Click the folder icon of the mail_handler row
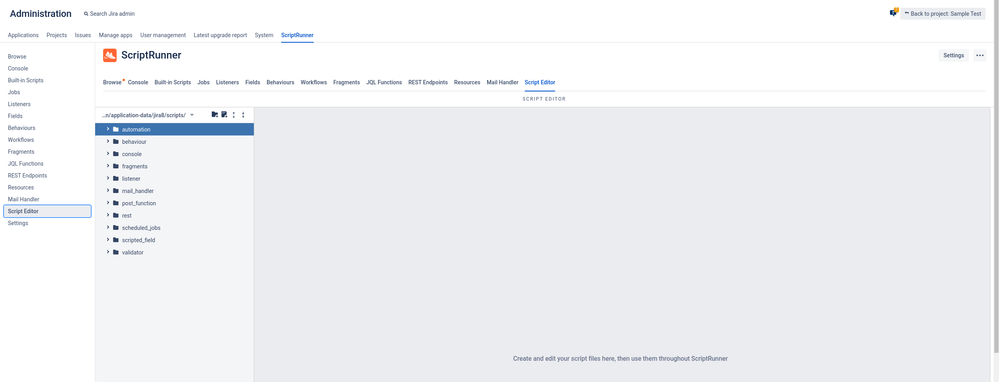 tap(116, 191)
